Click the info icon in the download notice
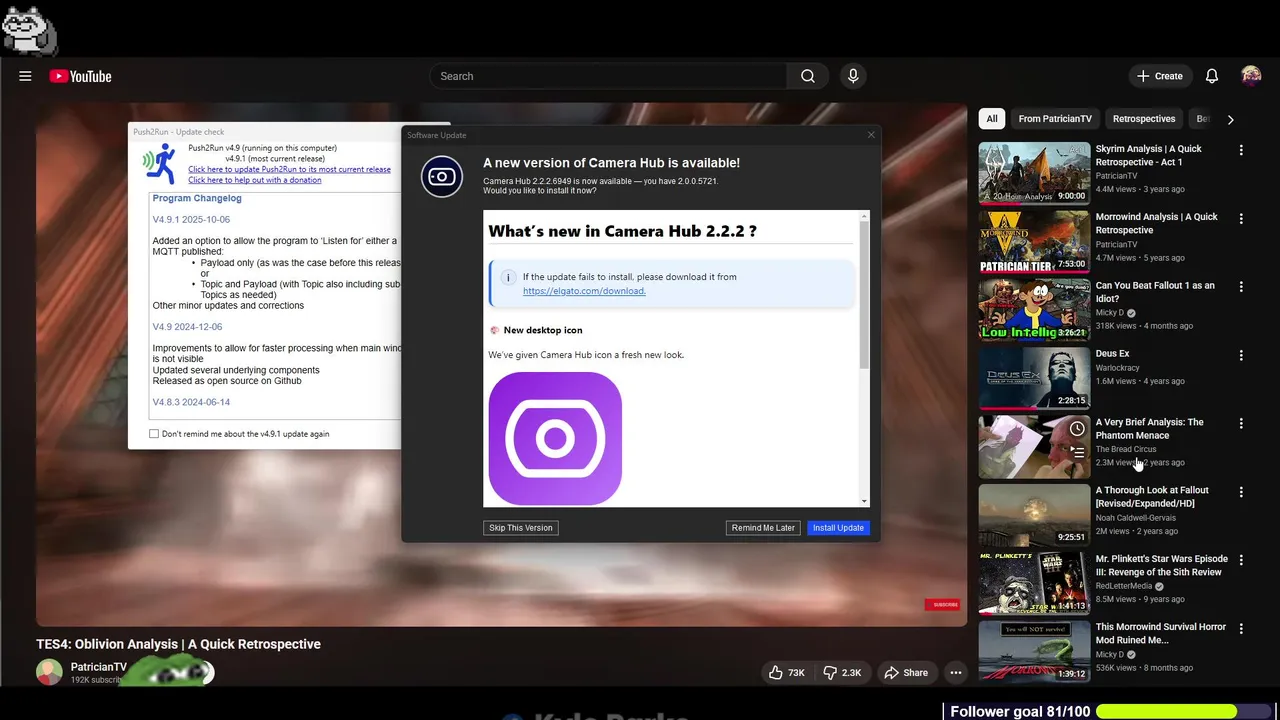The height and width of the screenshot is (720, 1280). point(508,277)
